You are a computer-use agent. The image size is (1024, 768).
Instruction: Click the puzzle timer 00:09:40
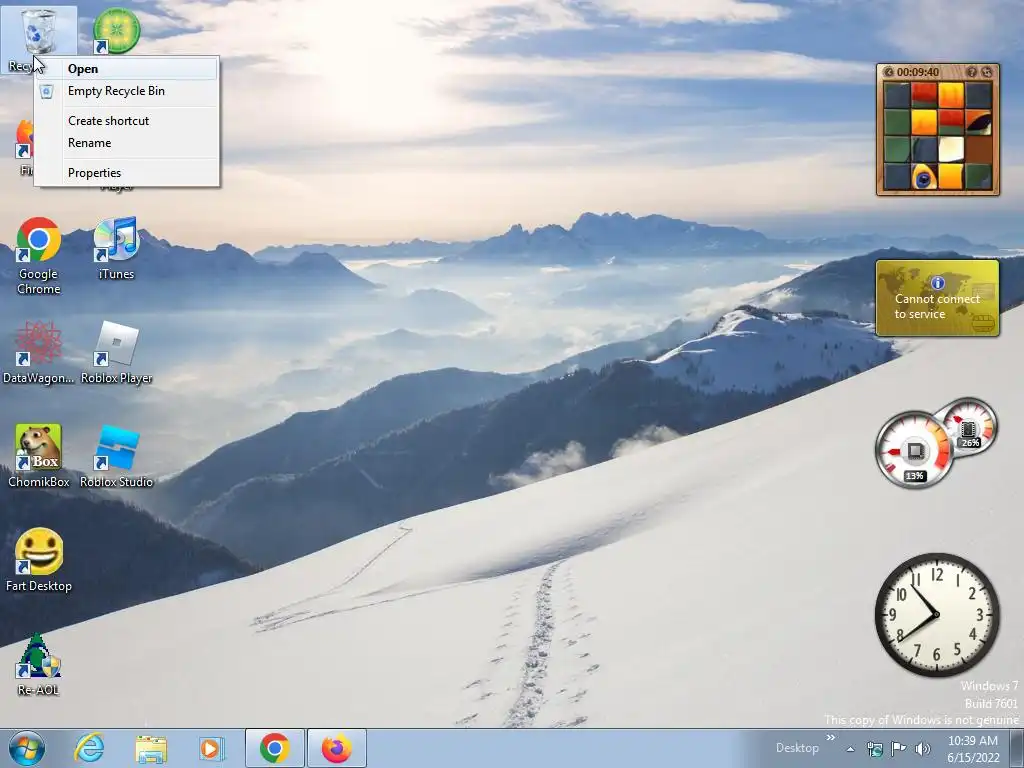pos(918,72)
